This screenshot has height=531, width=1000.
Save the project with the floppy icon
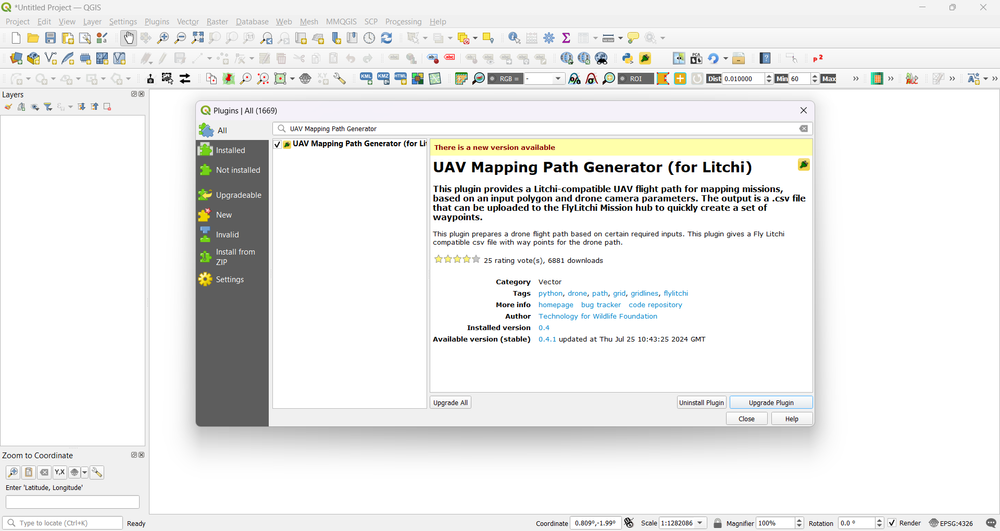point(50,38)
